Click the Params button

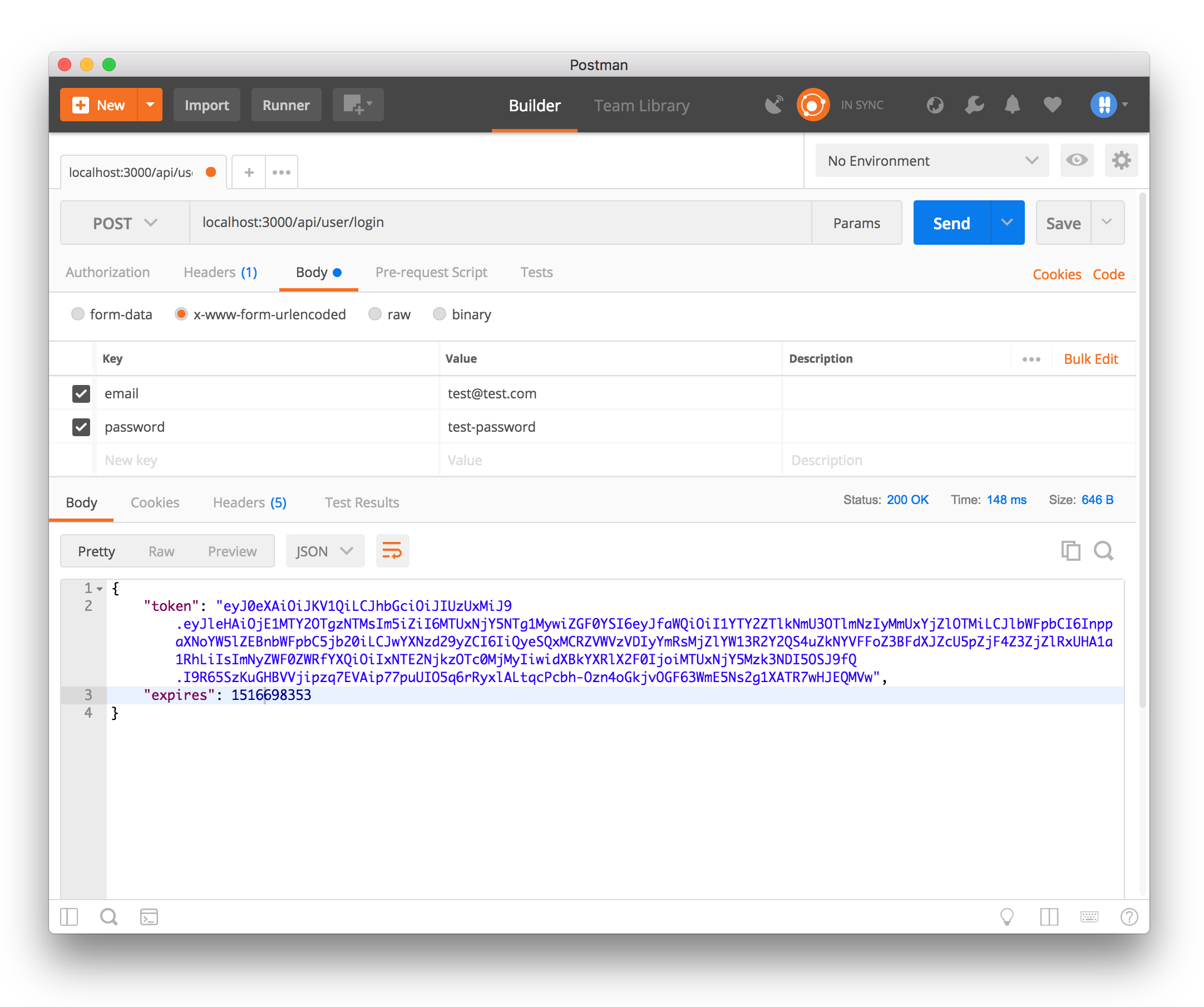coord(857,223)
